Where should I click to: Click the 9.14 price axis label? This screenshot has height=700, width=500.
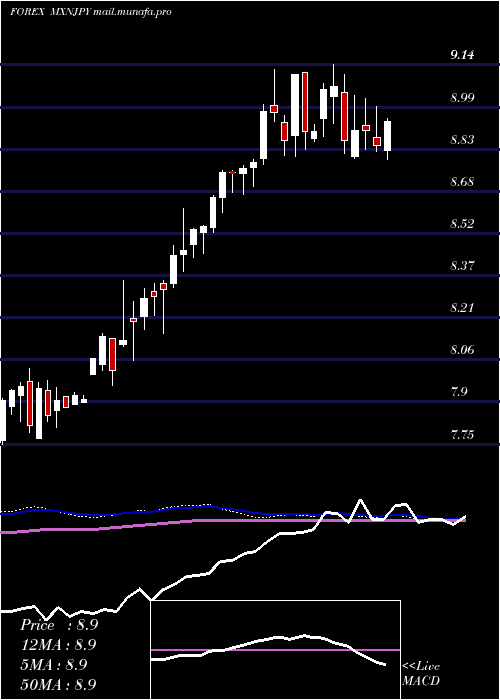coord(462,55)
